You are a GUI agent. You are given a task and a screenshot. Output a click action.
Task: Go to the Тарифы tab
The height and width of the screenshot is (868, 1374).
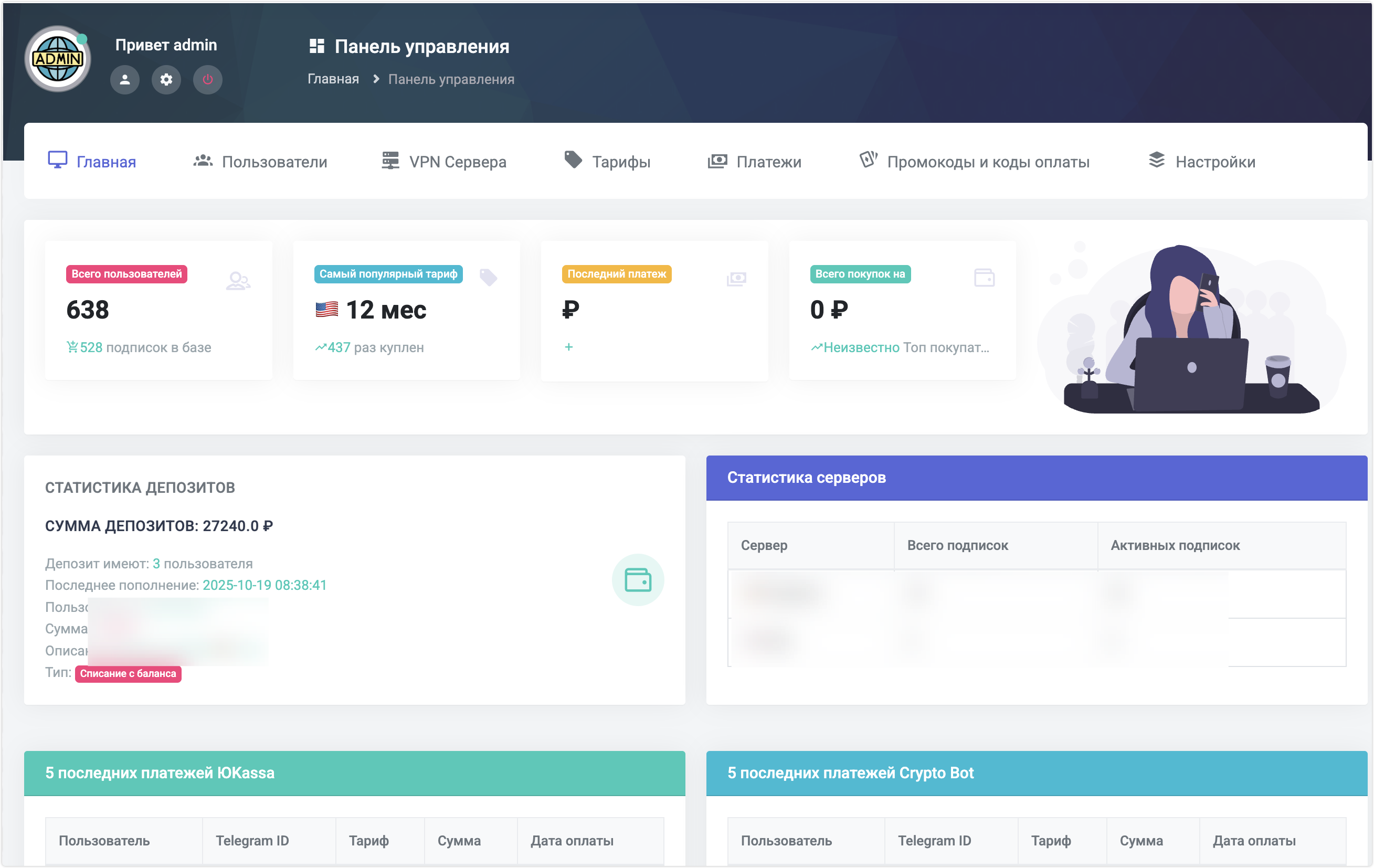pos(607,162)
